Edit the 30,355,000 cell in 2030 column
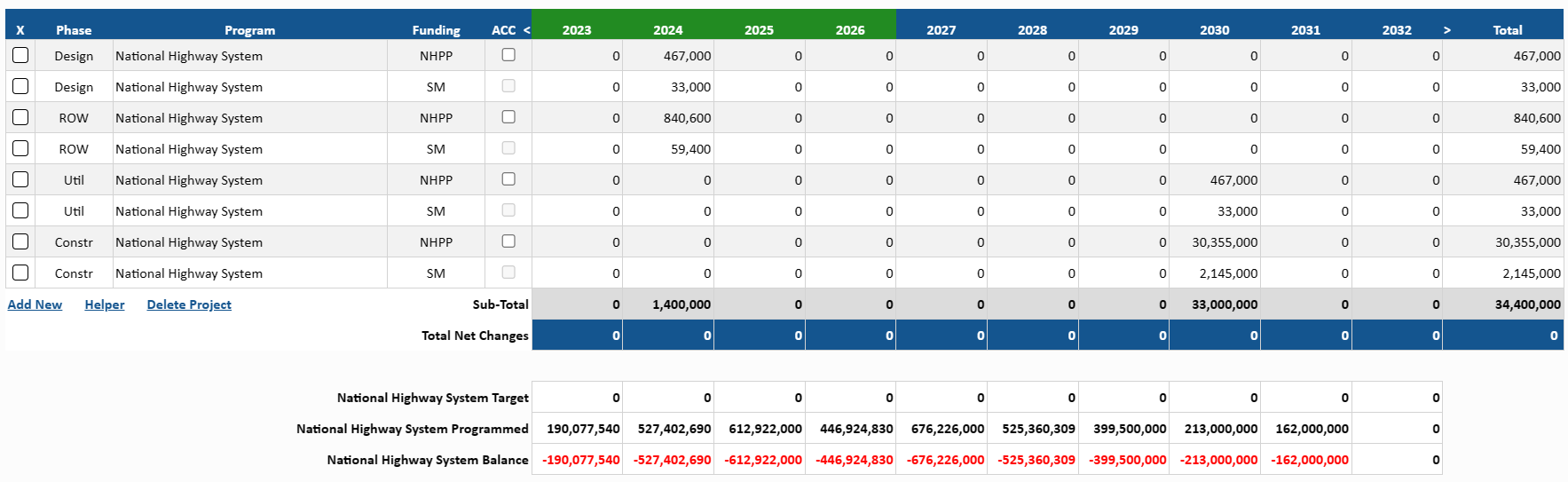The height and width of the screenshot is (482, 1568). coord(1215,241)
